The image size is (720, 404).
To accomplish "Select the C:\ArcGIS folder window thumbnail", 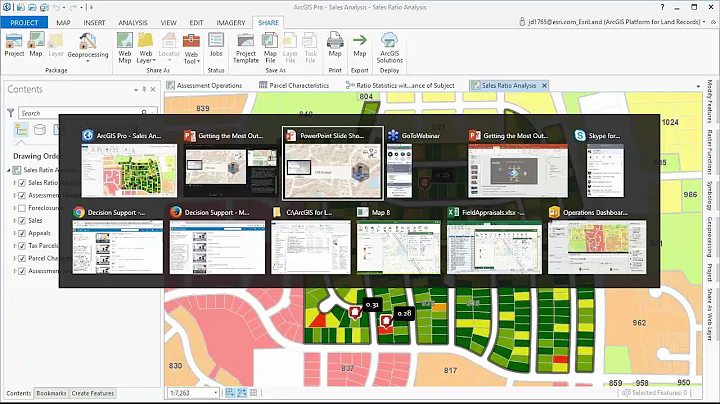I will pyautogui.click(x=311, y=247).
